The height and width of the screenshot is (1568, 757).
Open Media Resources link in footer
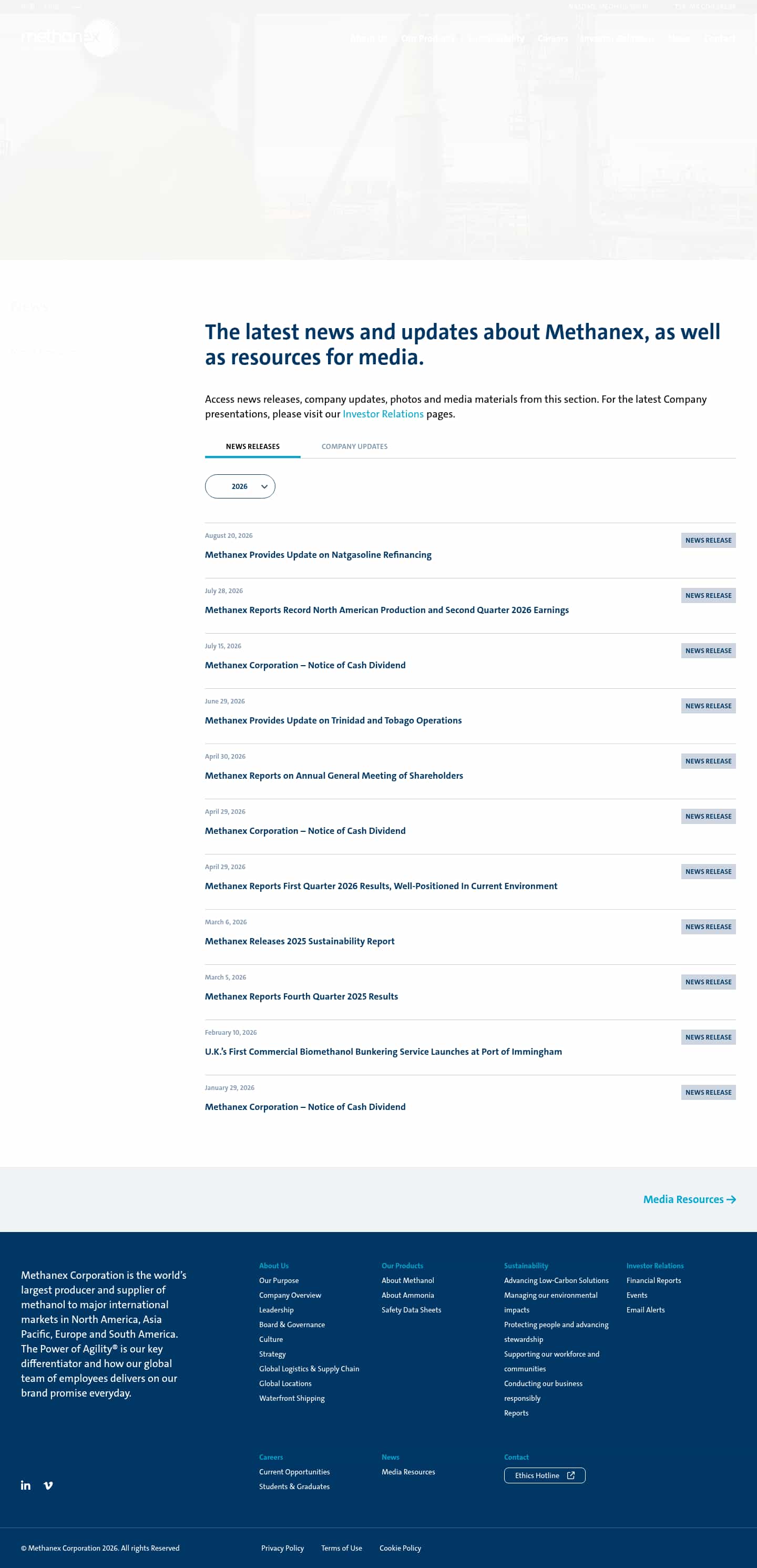(408, 1472)
